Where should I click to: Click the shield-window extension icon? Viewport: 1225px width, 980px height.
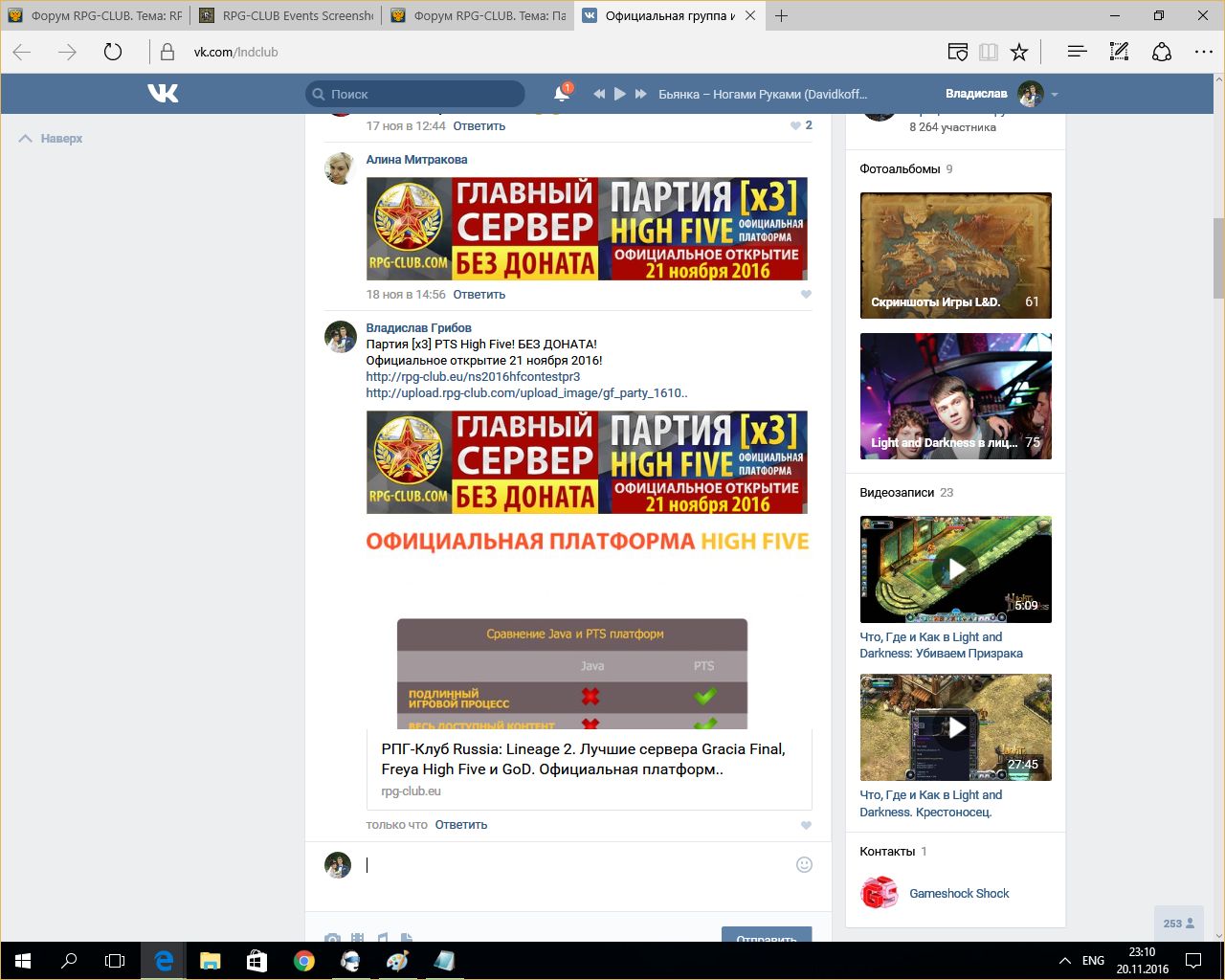tap(957, 52)
